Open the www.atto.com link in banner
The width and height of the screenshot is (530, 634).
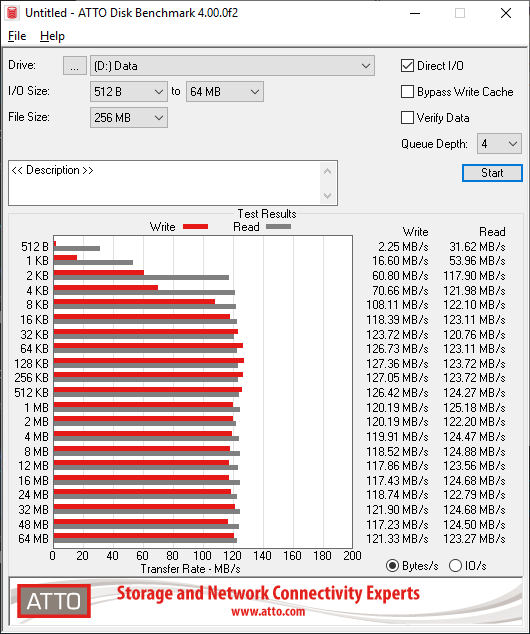coord(268,611)
